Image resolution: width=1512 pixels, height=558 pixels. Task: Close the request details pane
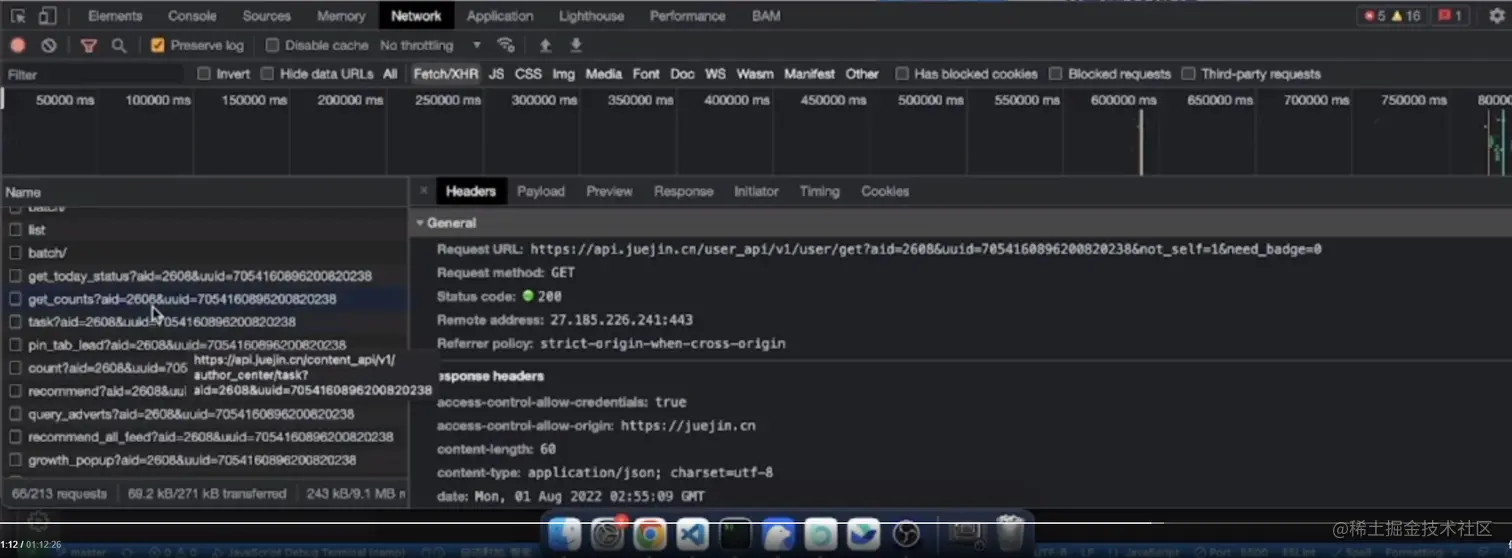pyautogui.click(x=424, y=191)
